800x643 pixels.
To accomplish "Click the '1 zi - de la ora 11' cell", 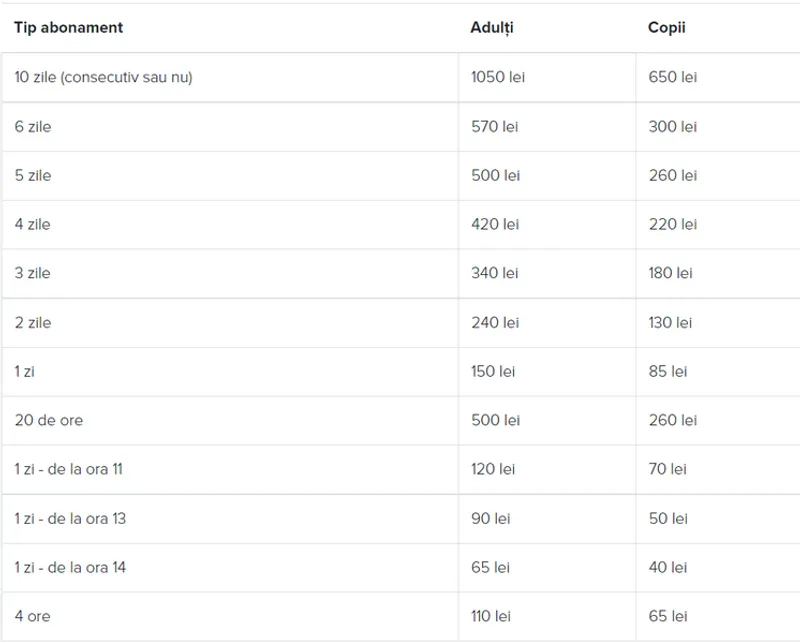I will [69, 469].
